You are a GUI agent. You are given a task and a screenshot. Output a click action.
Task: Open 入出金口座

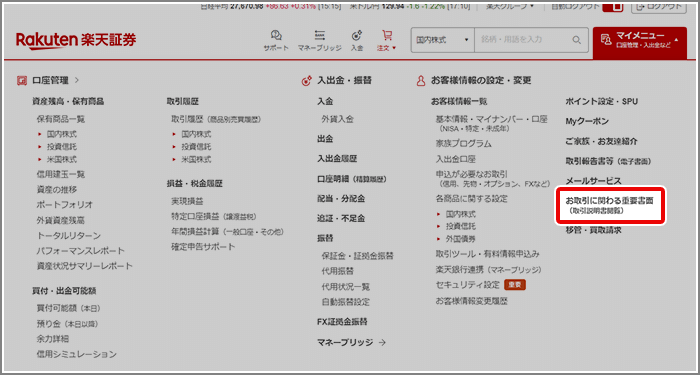point(456,159)
